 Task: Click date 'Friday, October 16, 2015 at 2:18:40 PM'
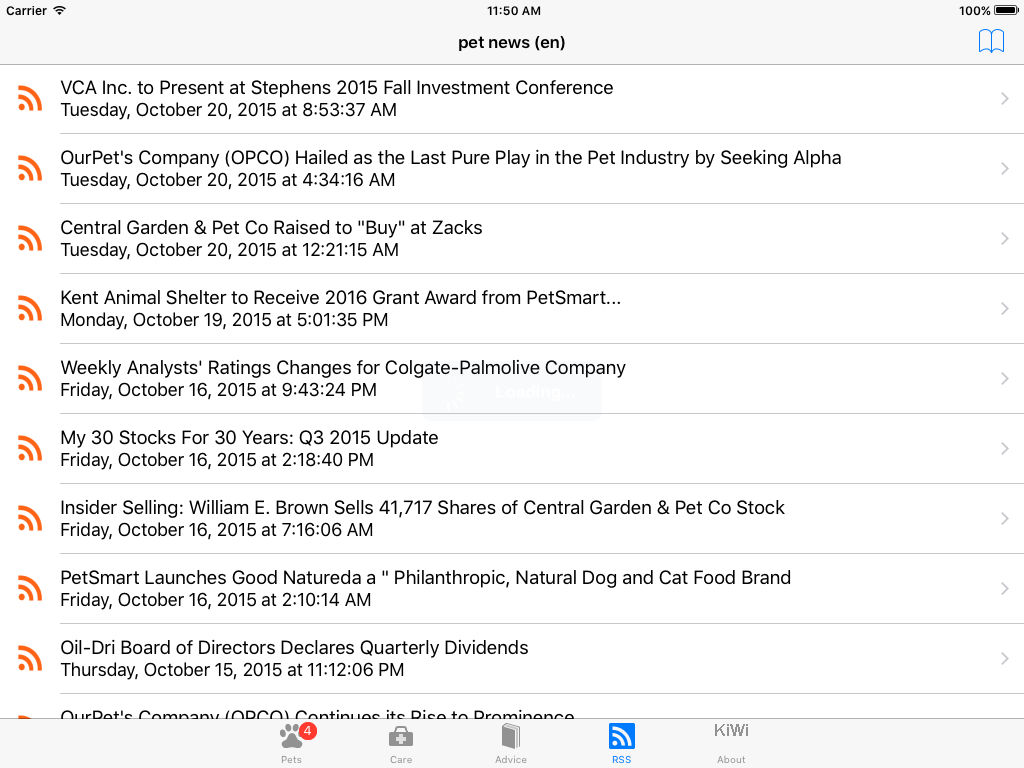217,459
